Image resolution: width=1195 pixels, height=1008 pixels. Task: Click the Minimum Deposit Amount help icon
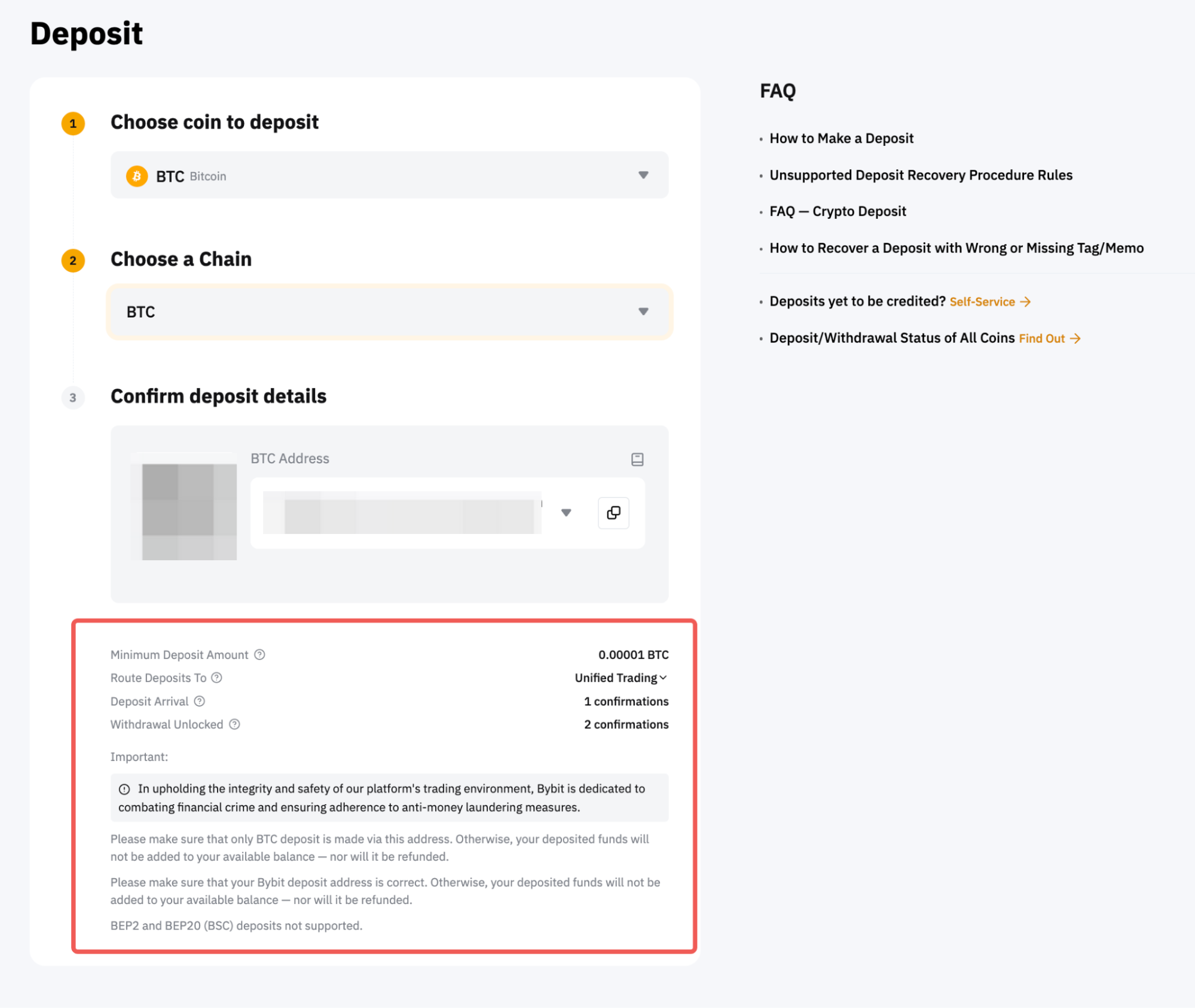click(x=259, y=655)
